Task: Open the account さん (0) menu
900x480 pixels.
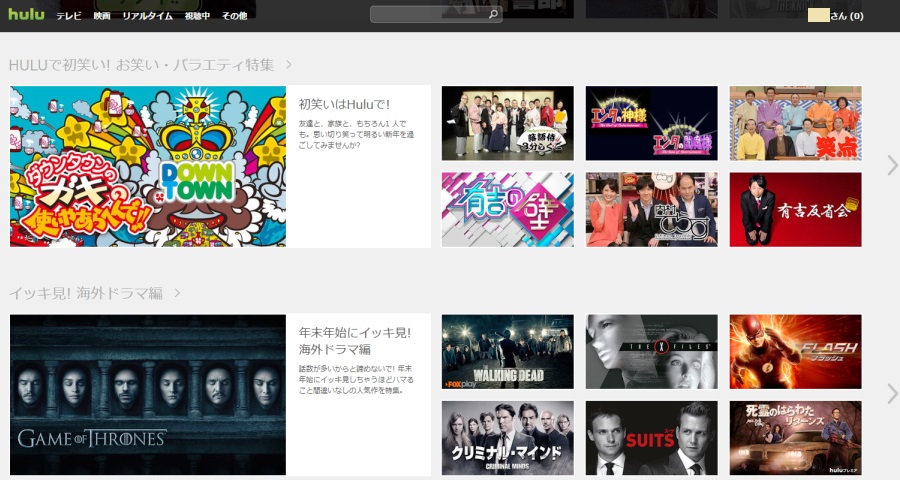Action: 836,16
